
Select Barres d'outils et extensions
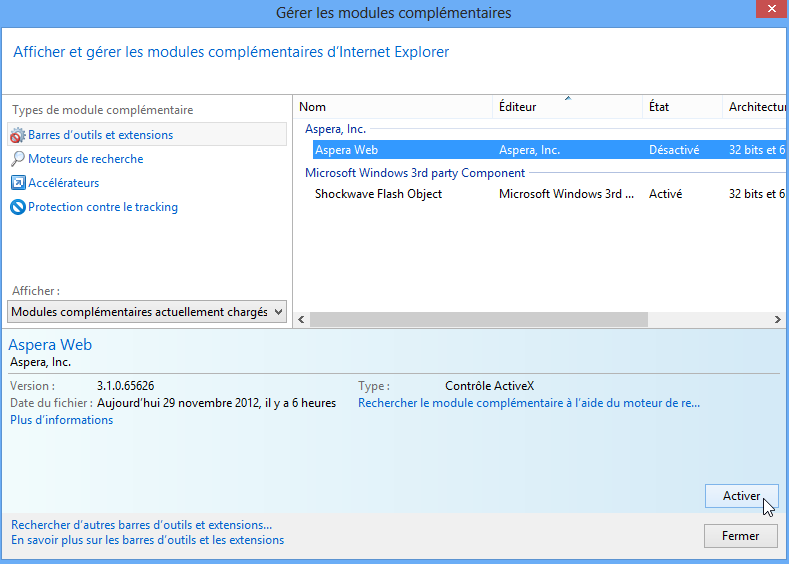[x=147, y=135]
